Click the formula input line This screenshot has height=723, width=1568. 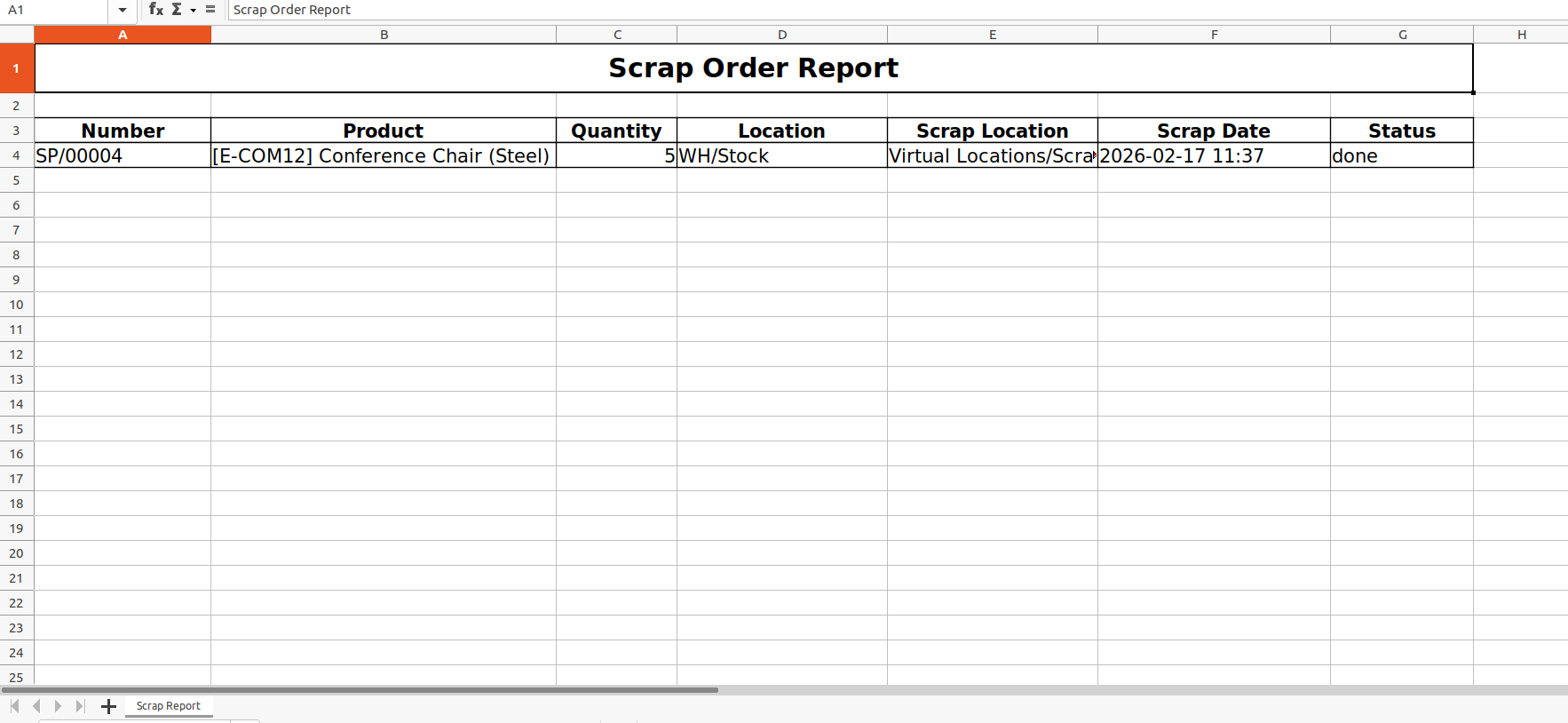pos(897,10)
